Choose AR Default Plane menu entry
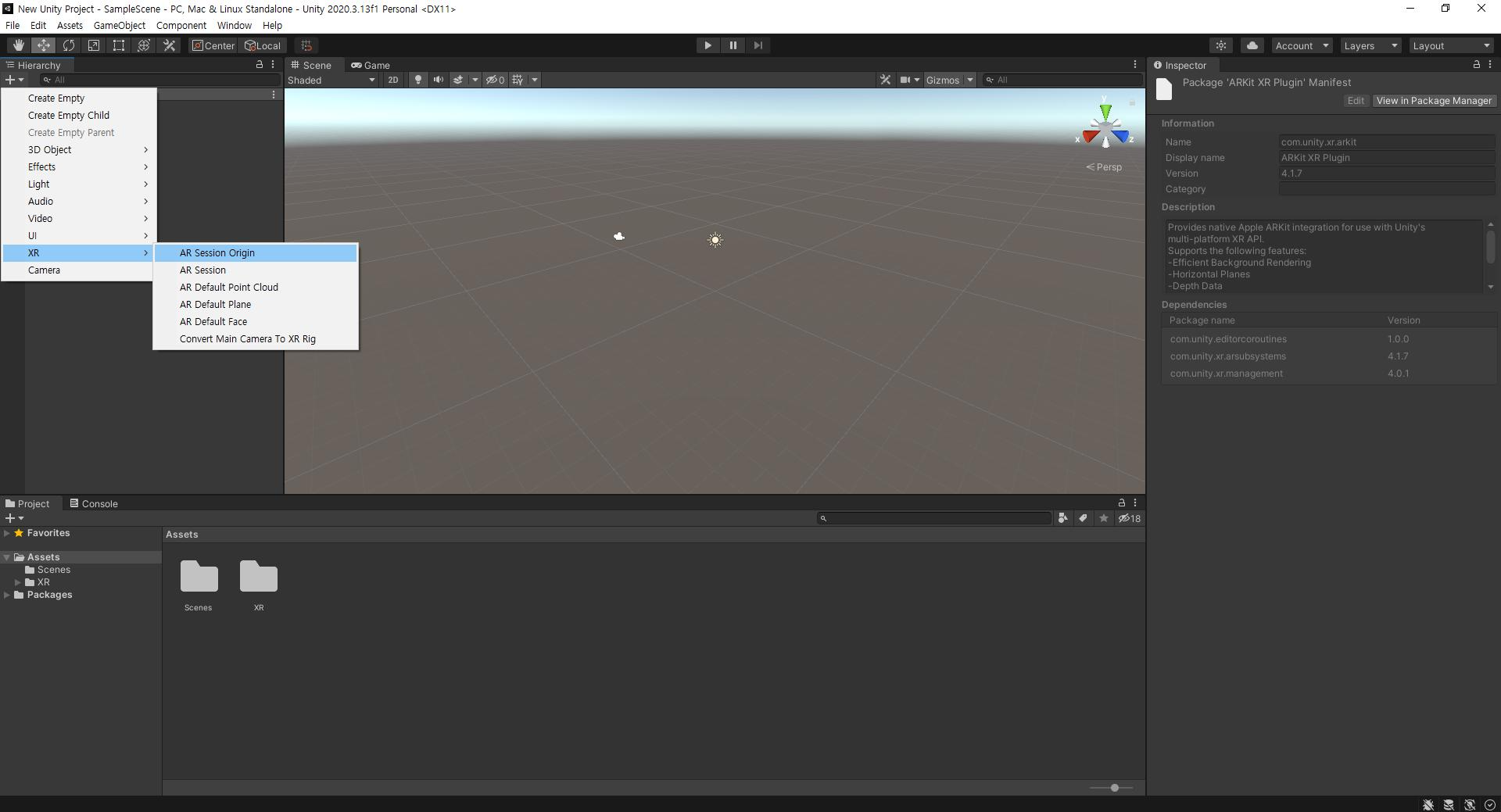 256,304
